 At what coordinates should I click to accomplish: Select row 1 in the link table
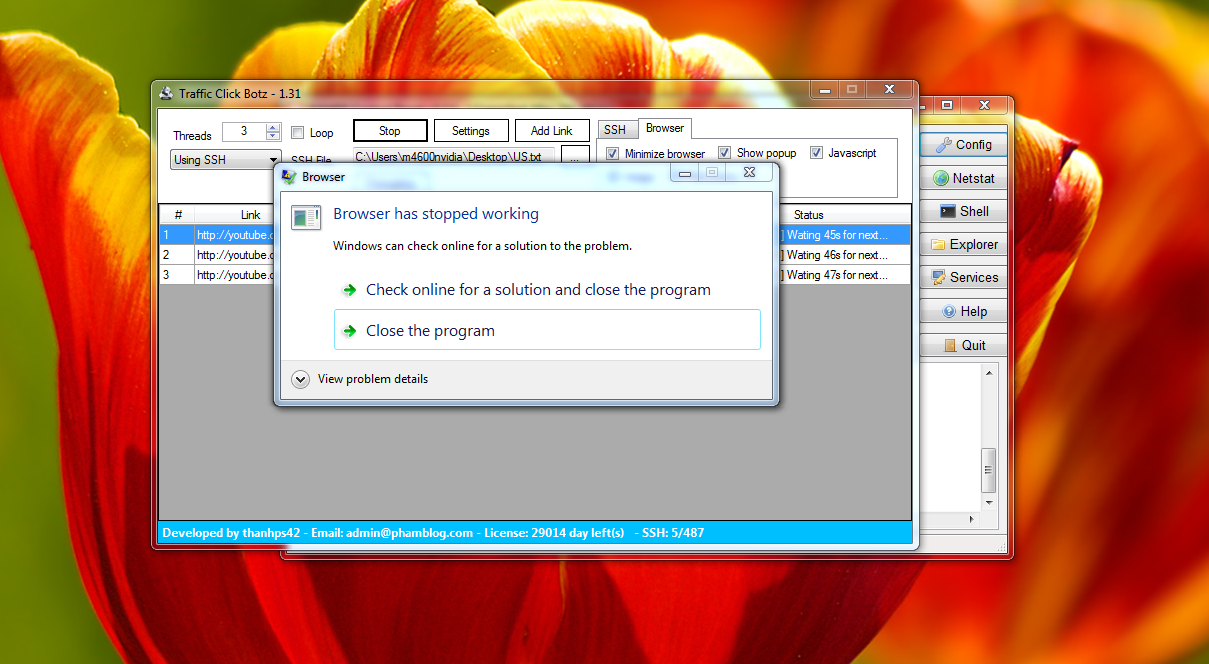[535, 235]
